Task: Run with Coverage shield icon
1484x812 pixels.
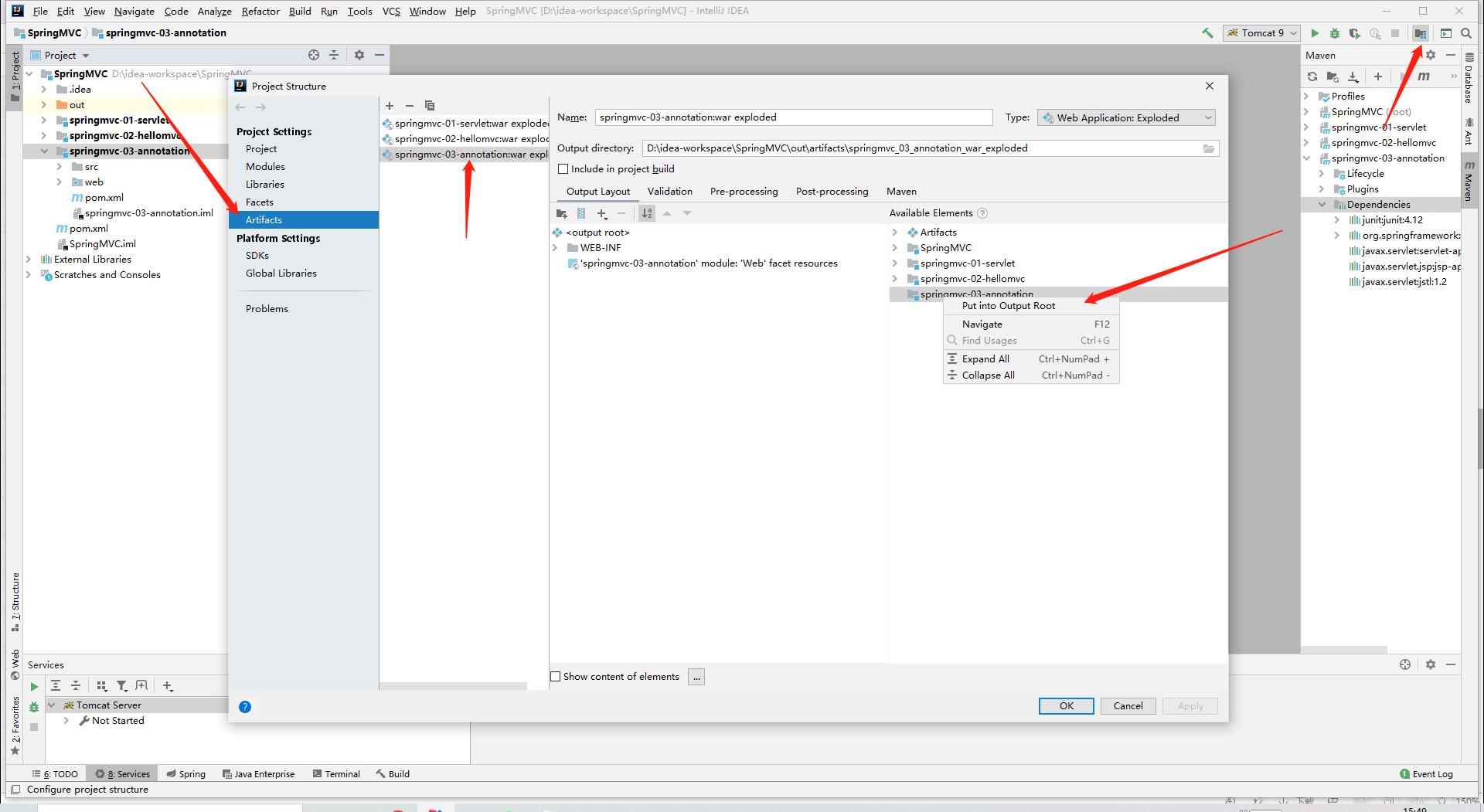Action: tap(1355, 33)
